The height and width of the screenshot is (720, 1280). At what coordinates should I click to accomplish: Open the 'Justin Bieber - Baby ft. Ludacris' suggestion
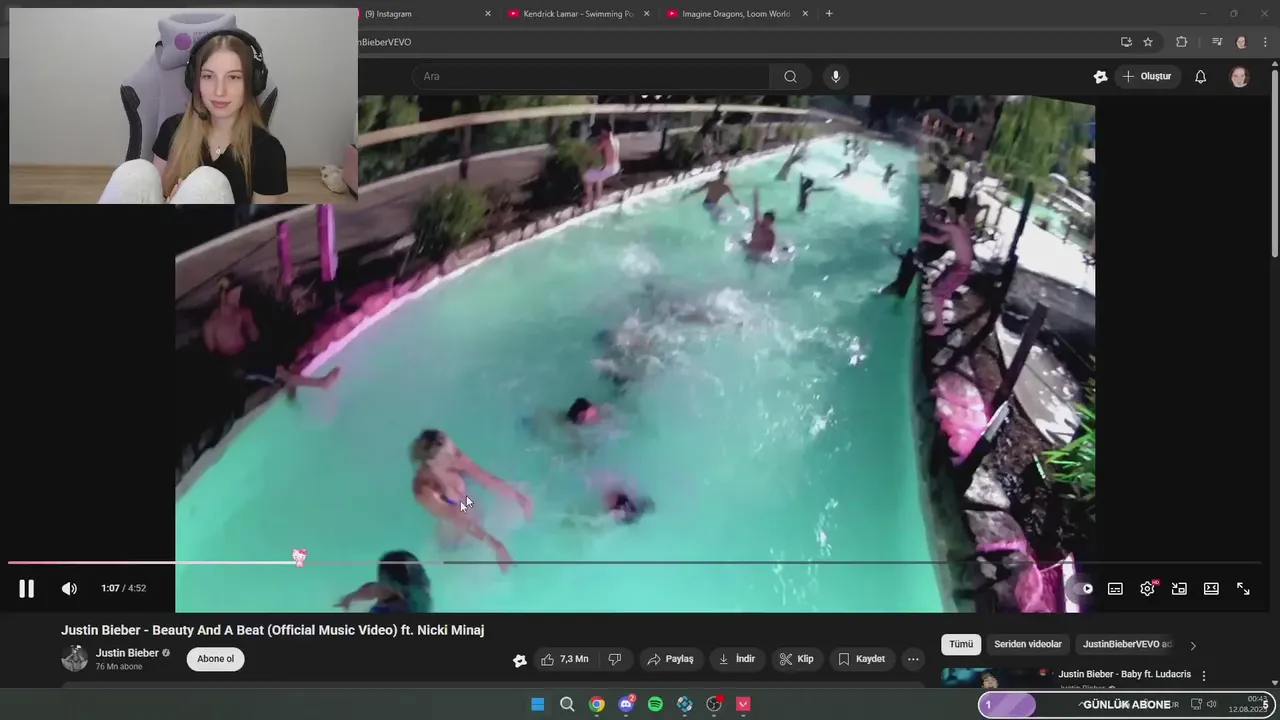[x=1124, y=674]
